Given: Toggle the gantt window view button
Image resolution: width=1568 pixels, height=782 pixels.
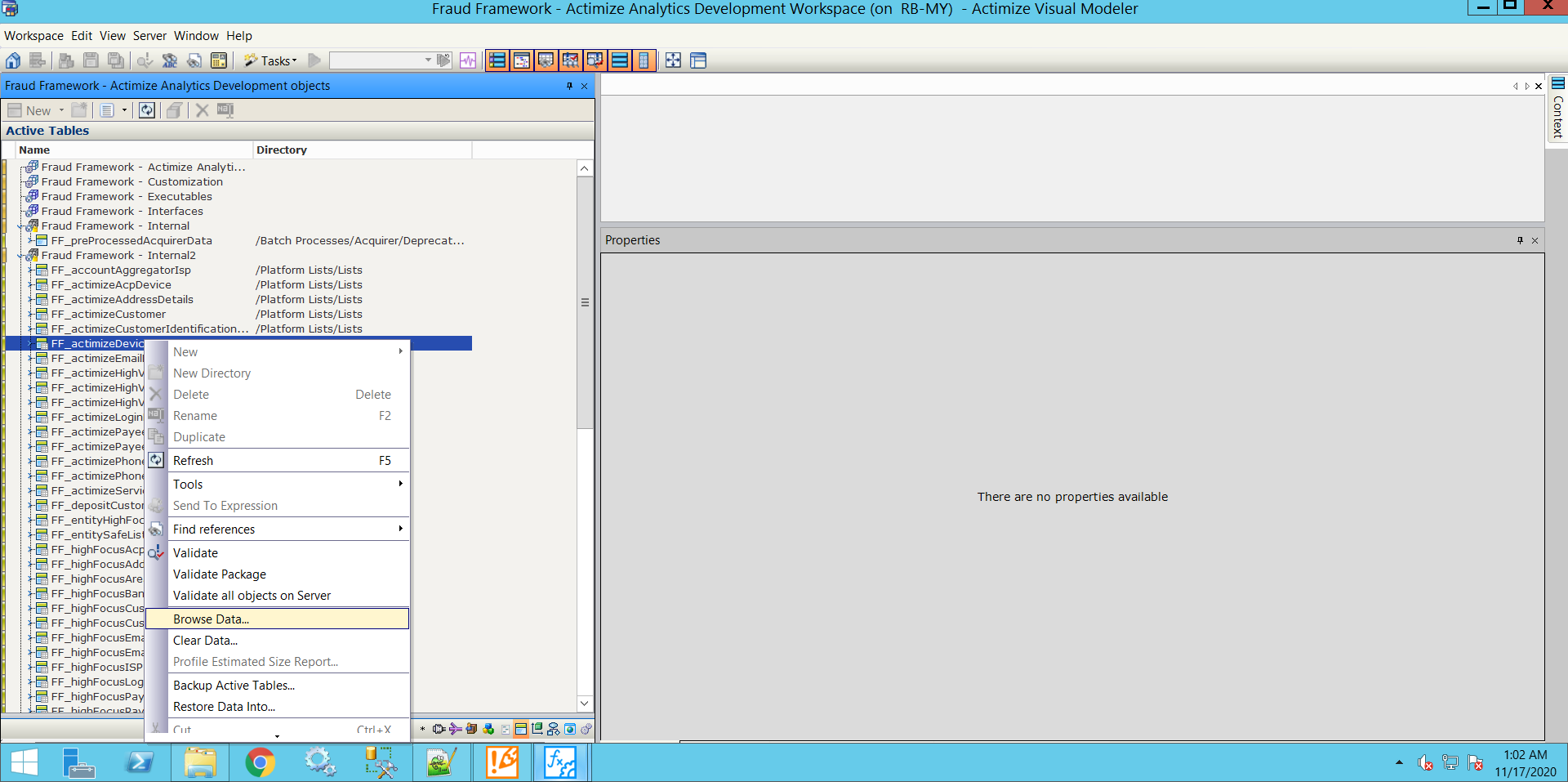Looking at the screenshot, I should click(x=522, y=60).
